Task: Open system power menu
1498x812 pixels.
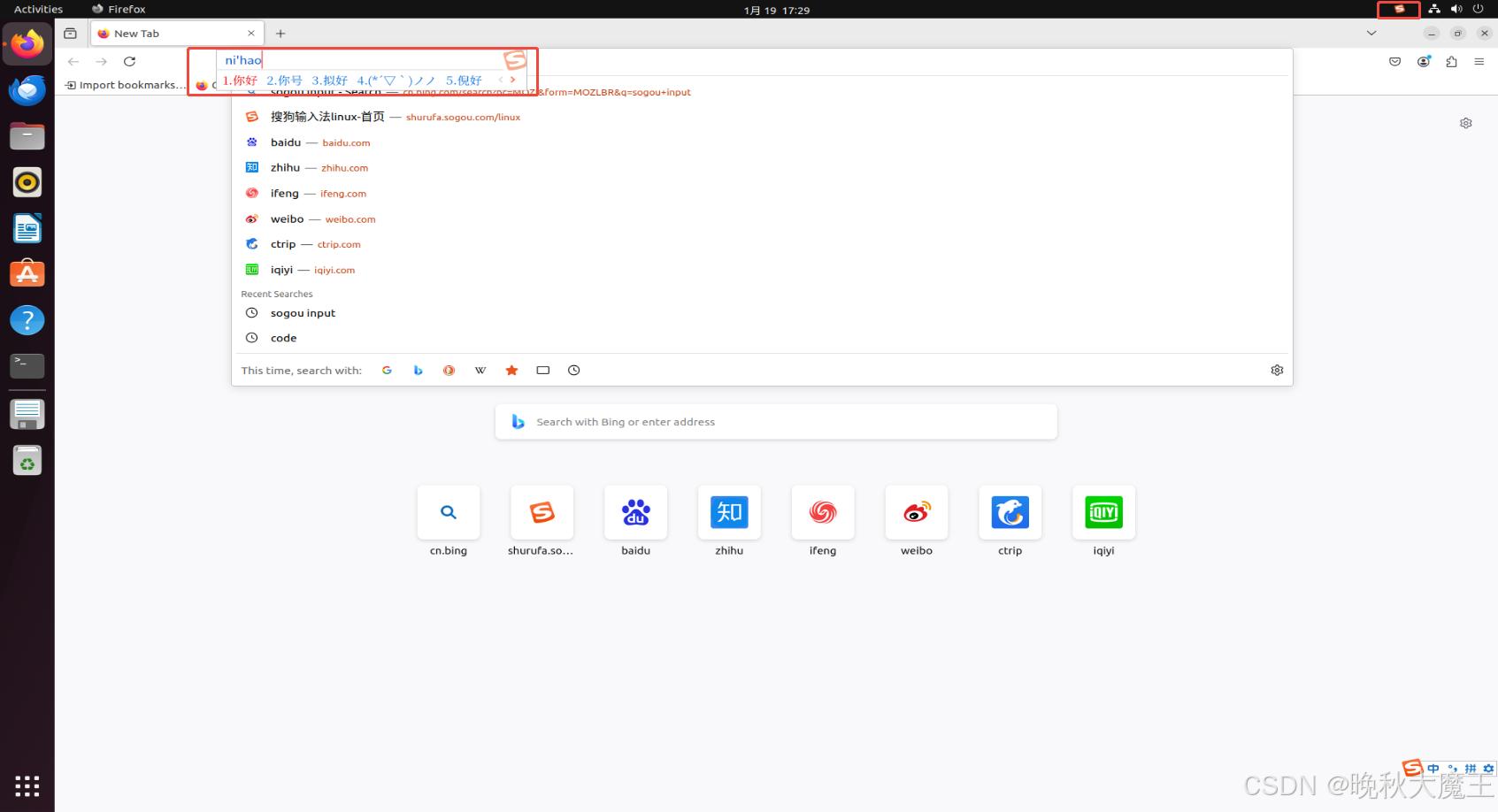Action: point(1478,9)
